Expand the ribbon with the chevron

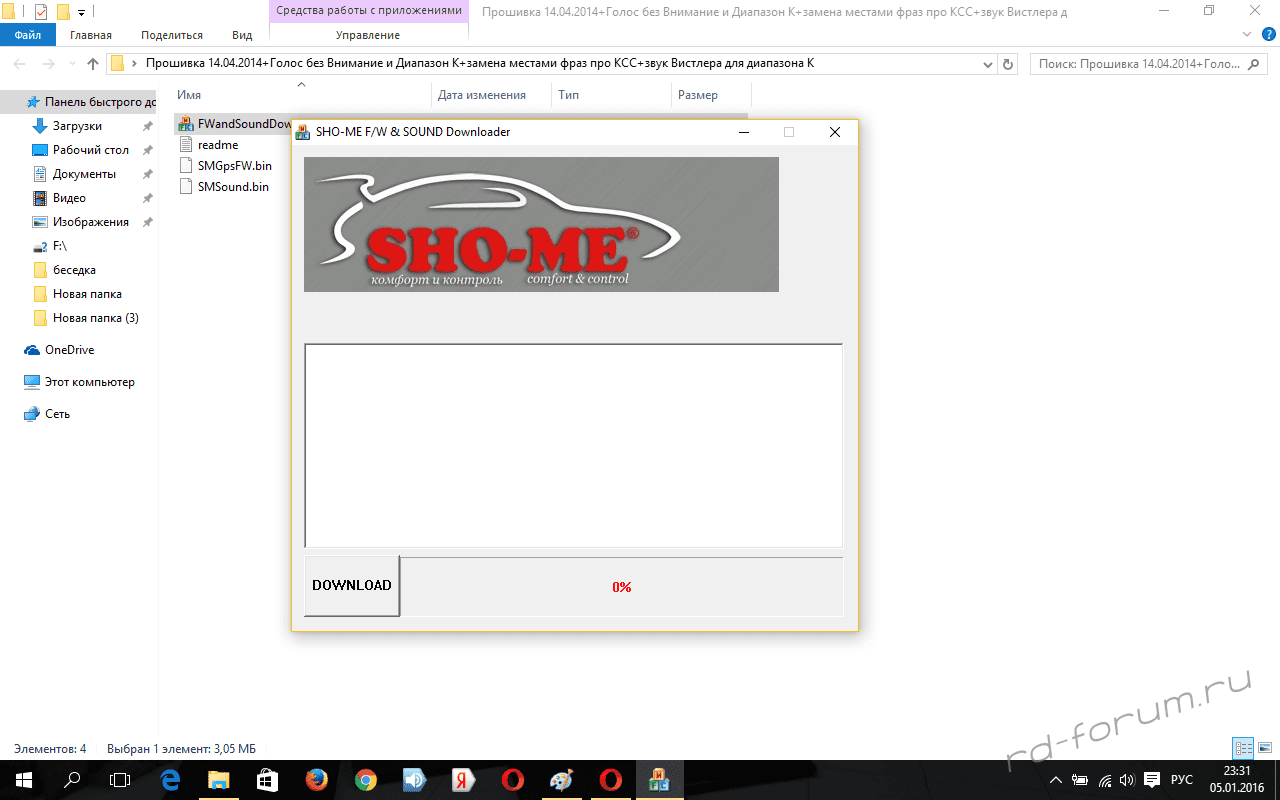click(1246, 35)
